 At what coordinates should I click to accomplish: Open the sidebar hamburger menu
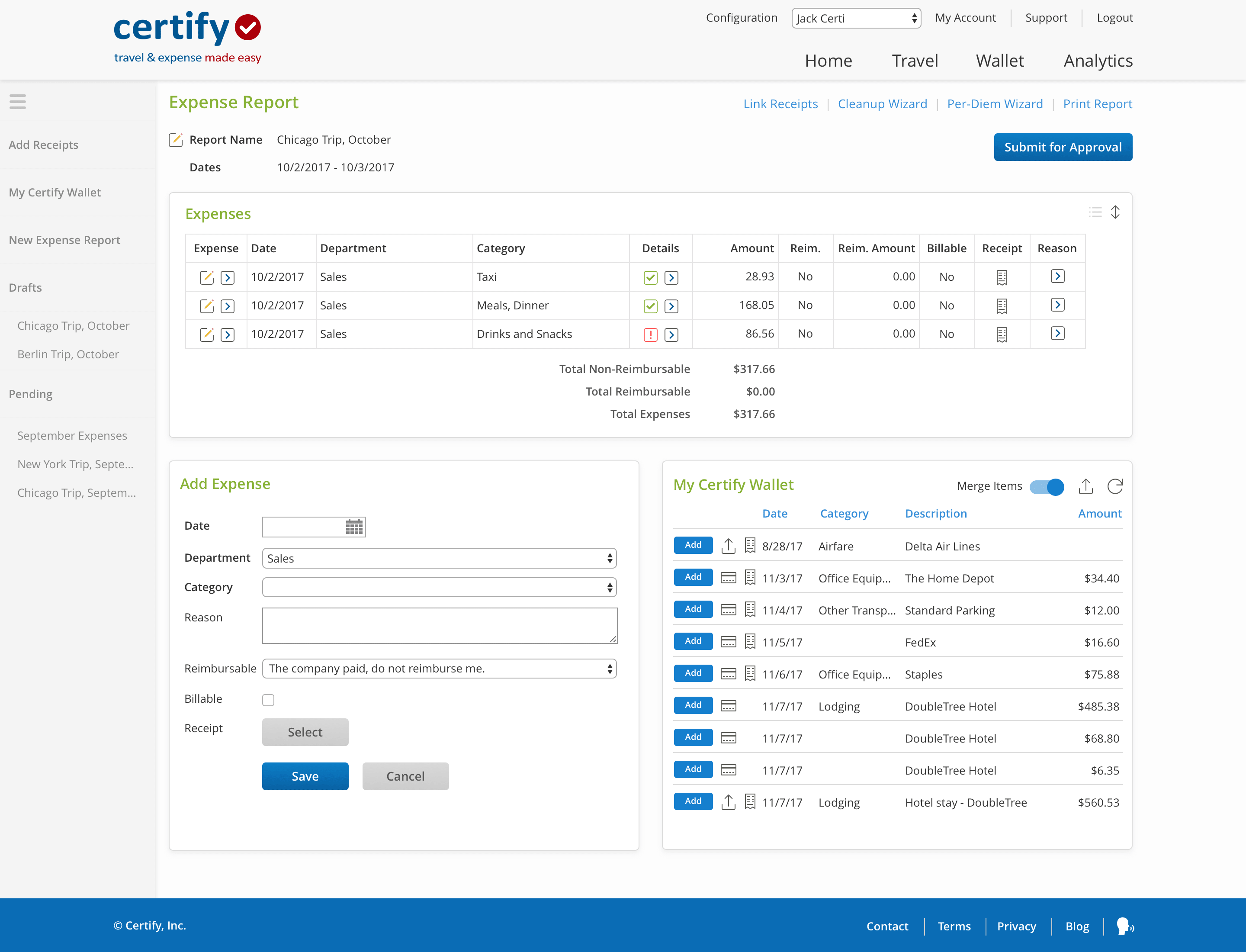(18, 101)
